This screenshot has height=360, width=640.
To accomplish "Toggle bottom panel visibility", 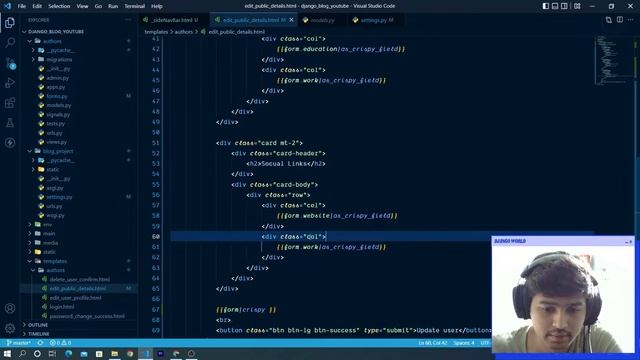I will [555, 6].
